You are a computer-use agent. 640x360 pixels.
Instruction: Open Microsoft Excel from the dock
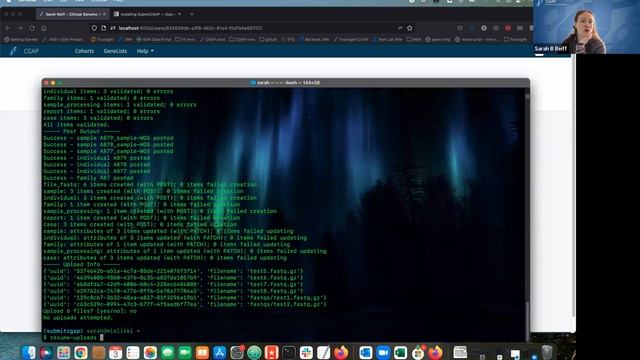point(400,352)
